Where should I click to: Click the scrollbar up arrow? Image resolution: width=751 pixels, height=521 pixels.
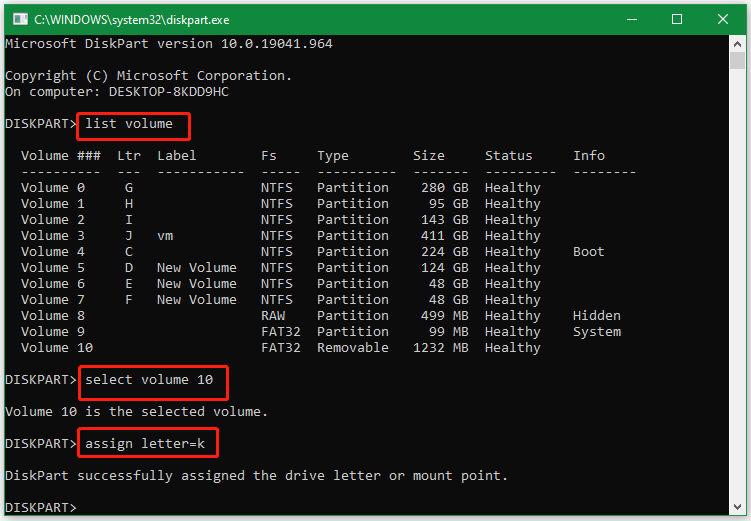click(x=738, y=44)
